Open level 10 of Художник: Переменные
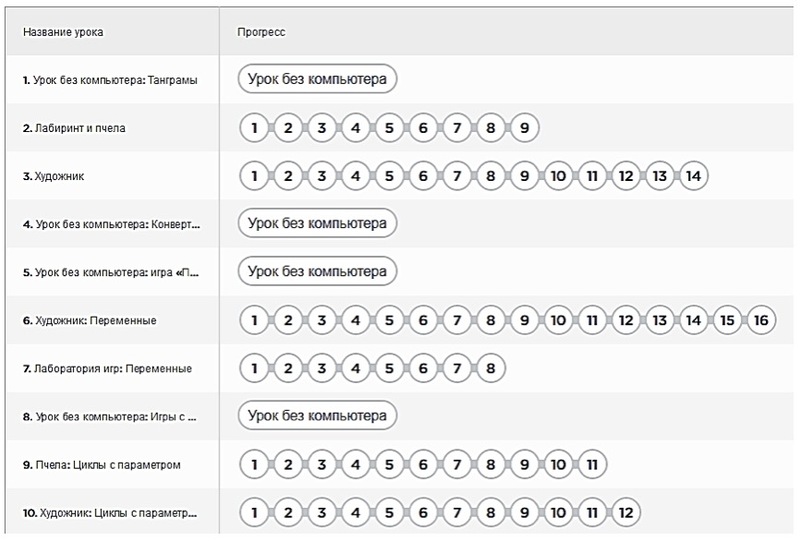 coord(558,320)
